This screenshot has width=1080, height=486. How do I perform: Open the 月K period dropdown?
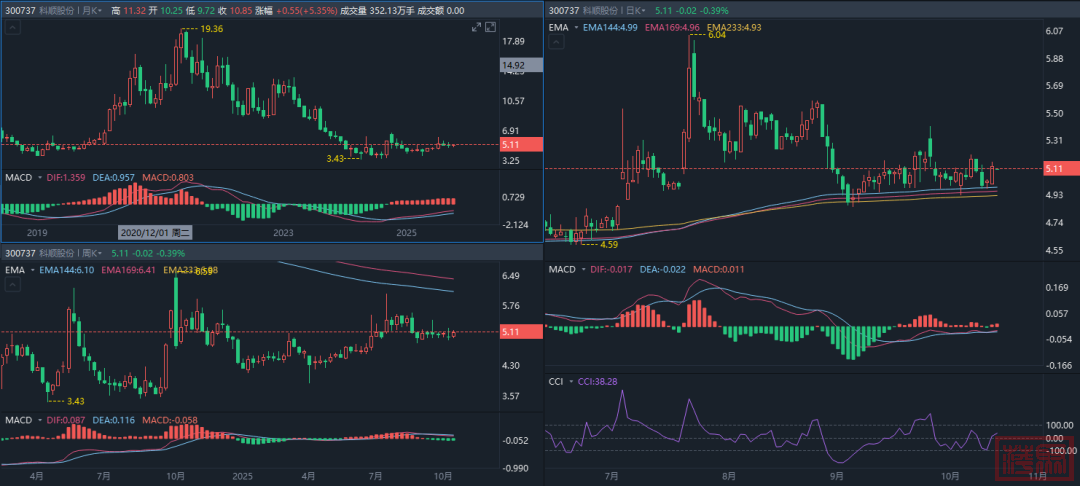pos(94,9)
